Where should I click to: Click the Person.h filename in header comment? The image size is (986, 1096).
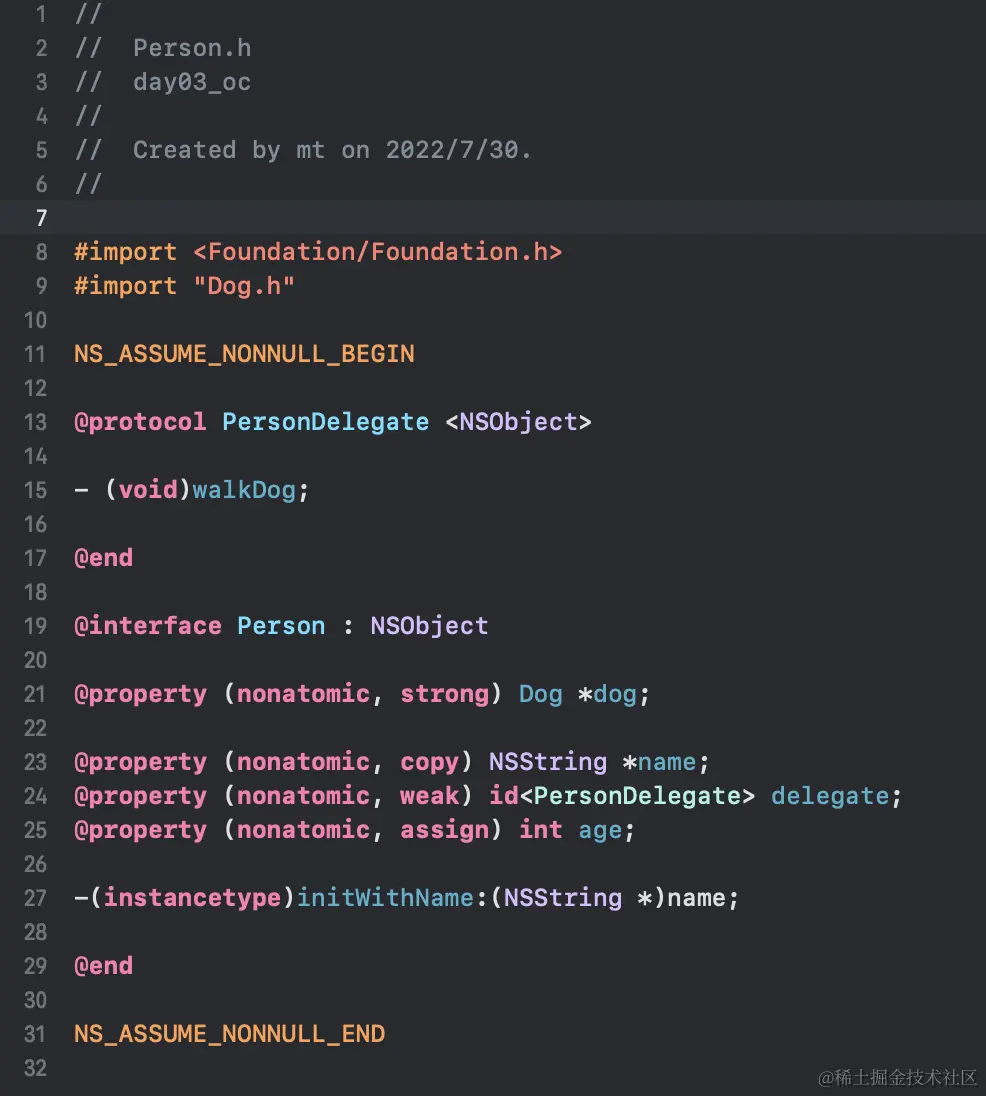[x=192, y=48]
